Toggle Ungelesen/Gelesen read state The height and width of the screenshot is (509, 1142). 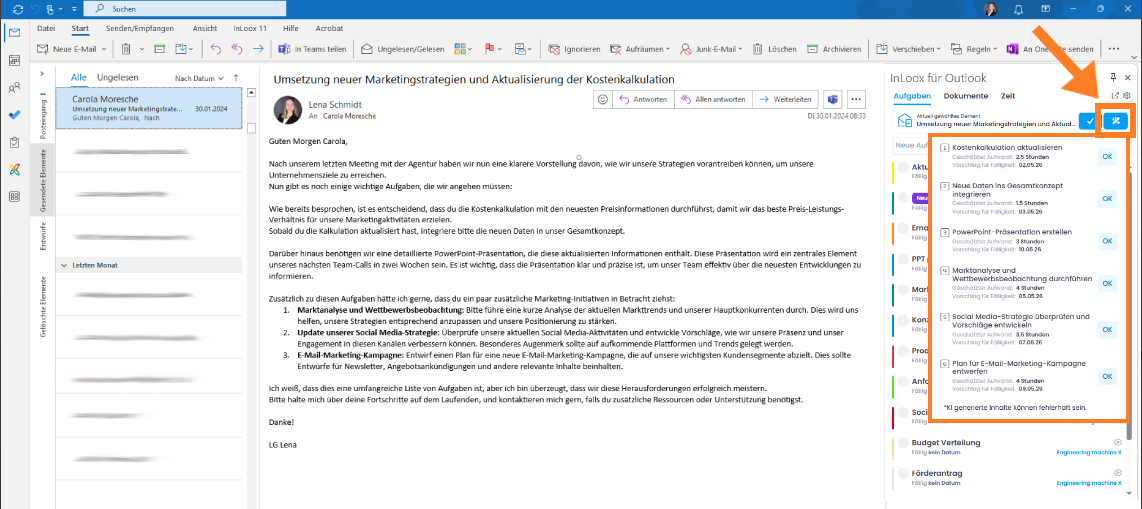point(403,49)
